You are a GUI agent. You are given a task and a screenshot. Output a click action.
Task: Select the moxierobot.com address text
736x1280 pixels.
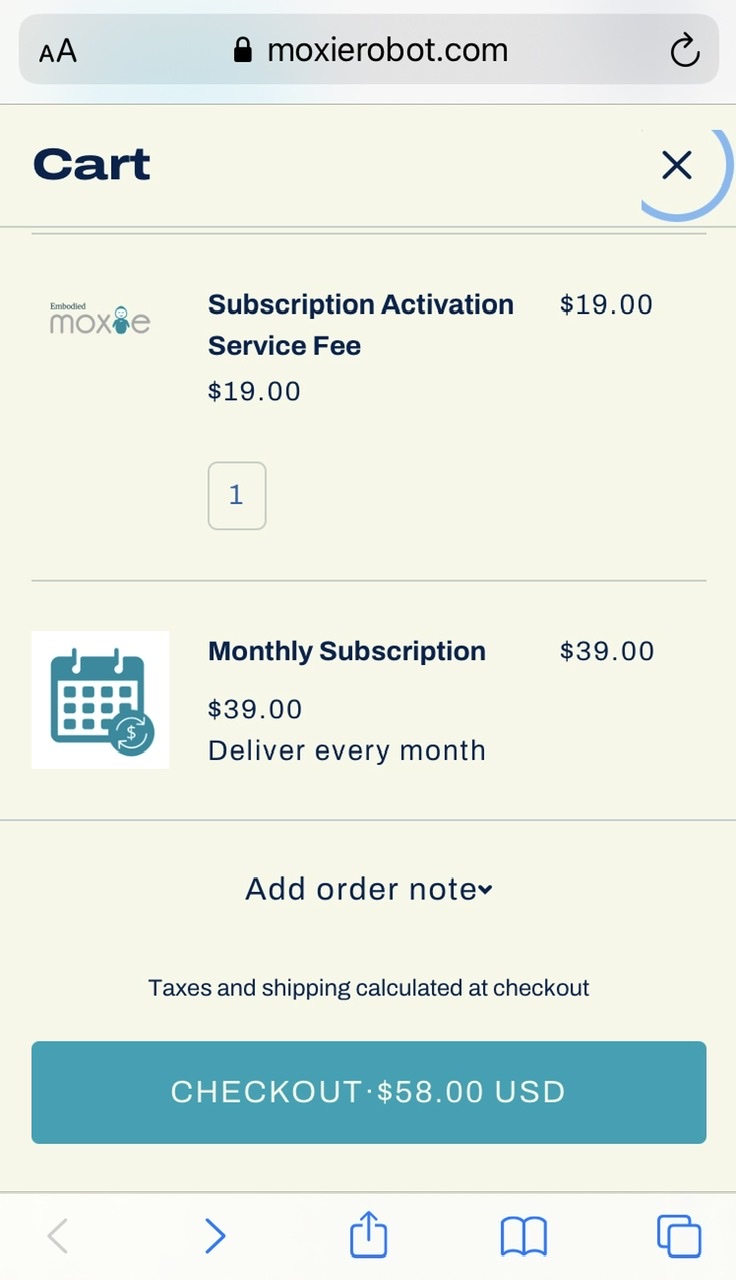click(x=387, y=50)
